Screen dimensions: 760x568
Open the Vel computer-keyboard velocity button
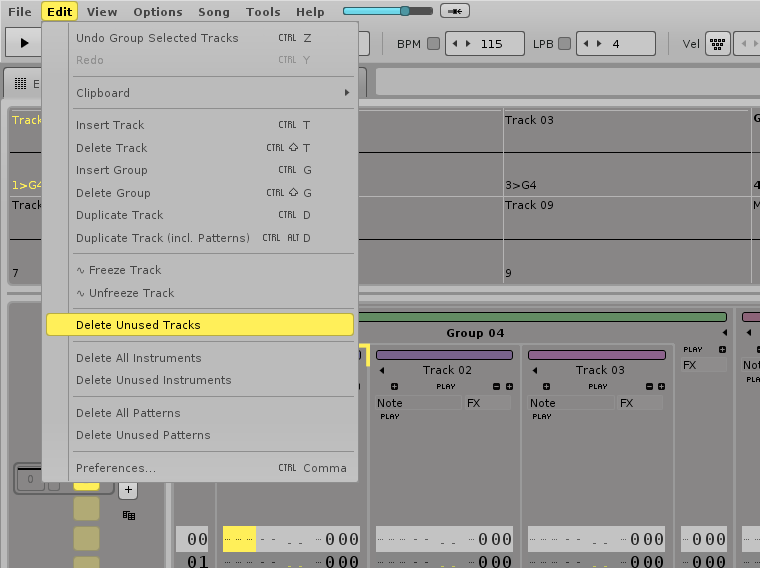click(x=717, y=44)
